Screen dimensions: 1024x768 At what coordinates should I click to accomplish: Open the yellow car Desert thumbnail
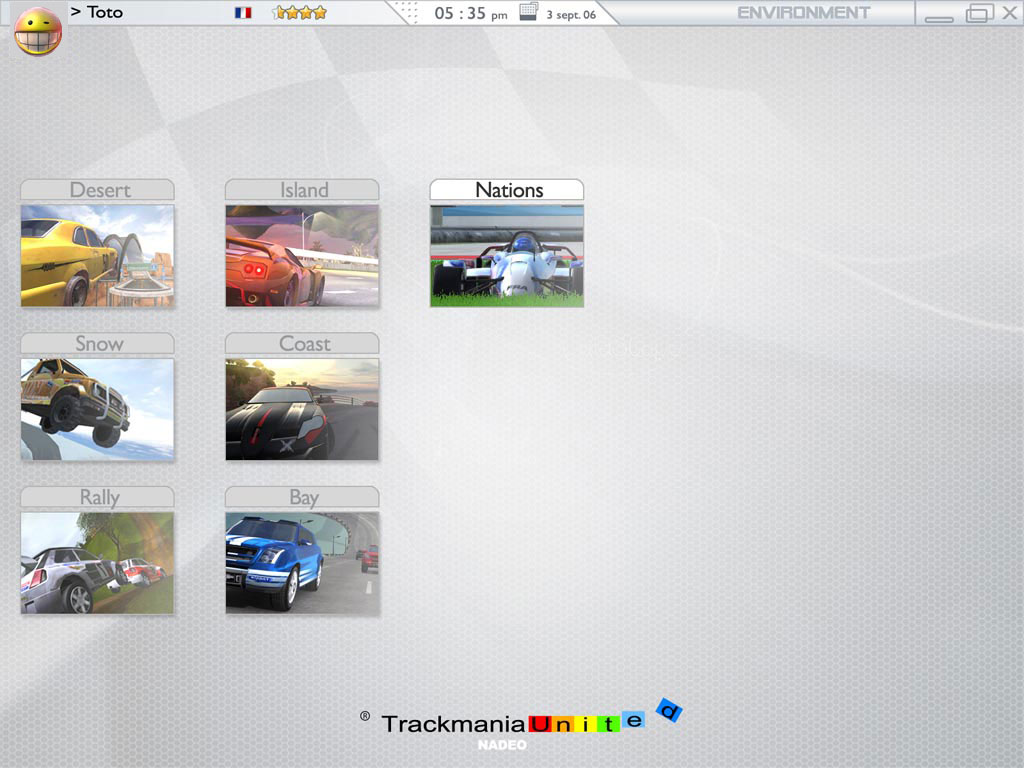coord(98,256)
